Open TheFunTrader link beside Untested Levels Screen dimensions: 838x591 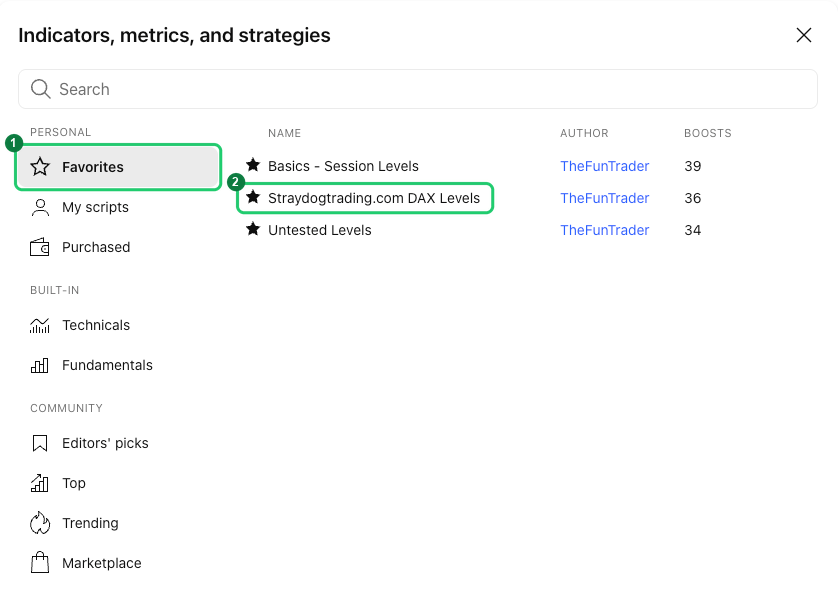click(604, 230)
